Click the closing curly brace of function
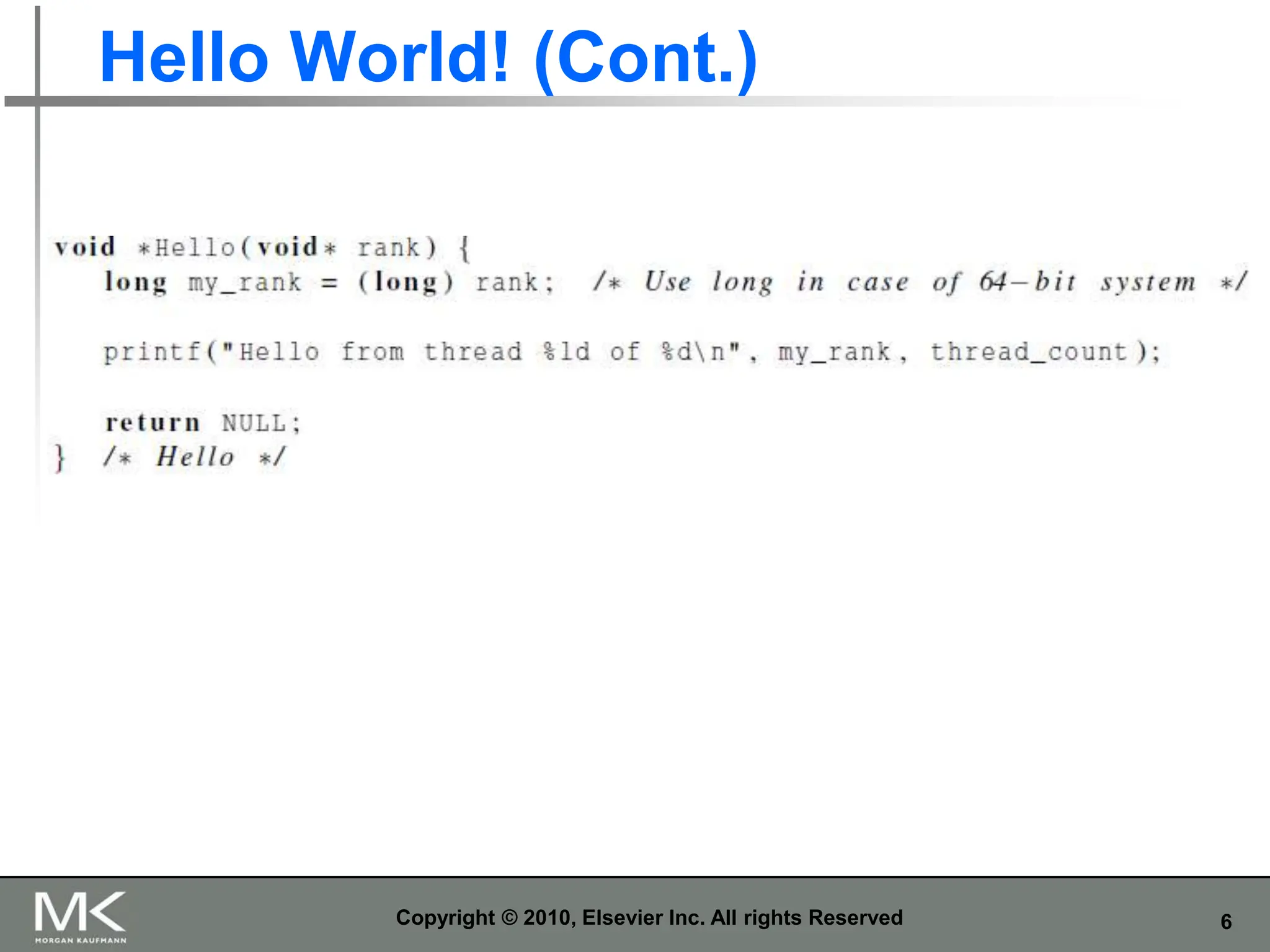1270x952 pixels. pyautogui.click(x=60, y=459)
